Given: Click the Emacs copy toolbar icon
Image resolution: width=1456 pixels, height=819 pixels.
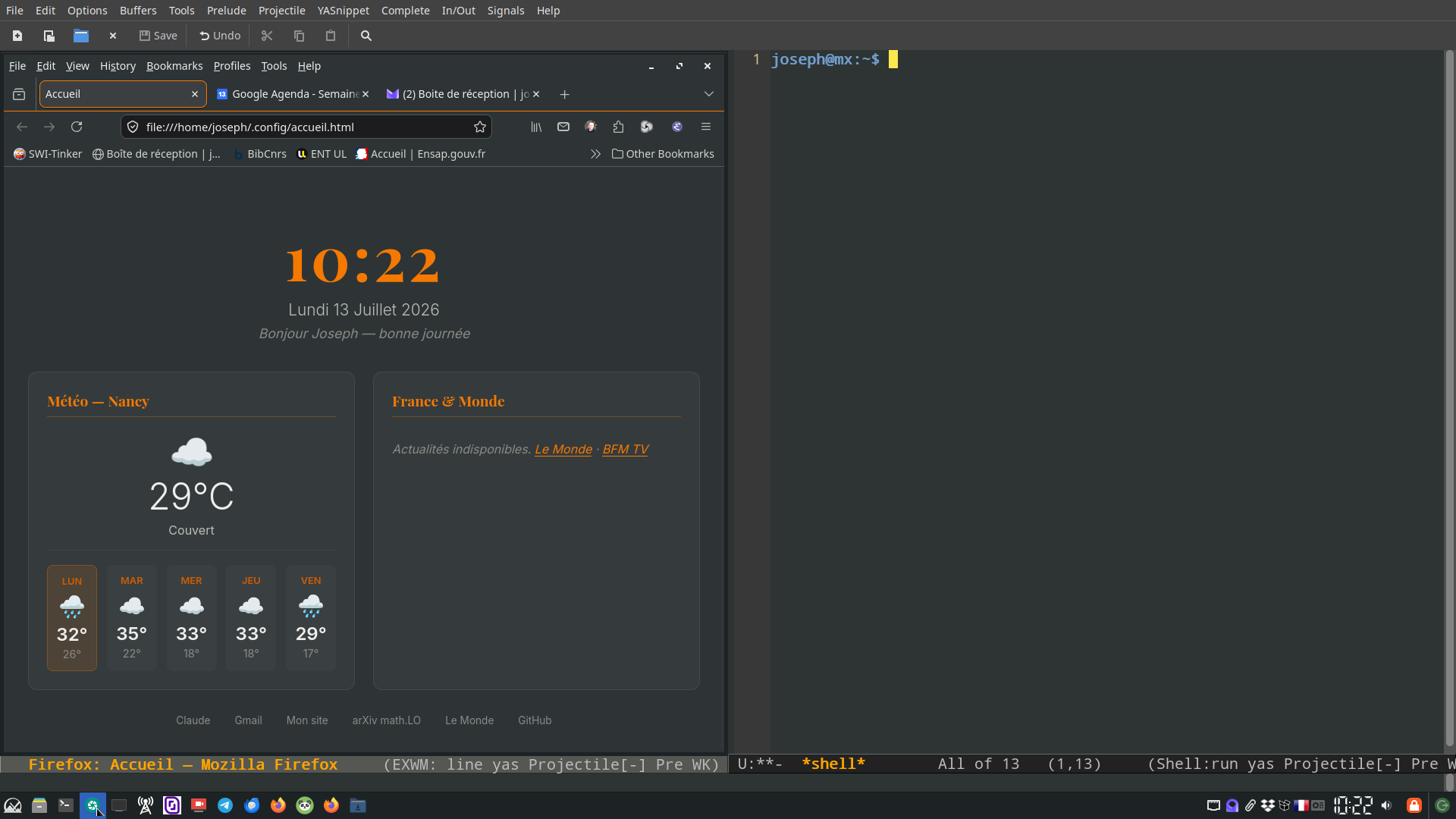Looking at the screenshot, I should tap(299, 36).
